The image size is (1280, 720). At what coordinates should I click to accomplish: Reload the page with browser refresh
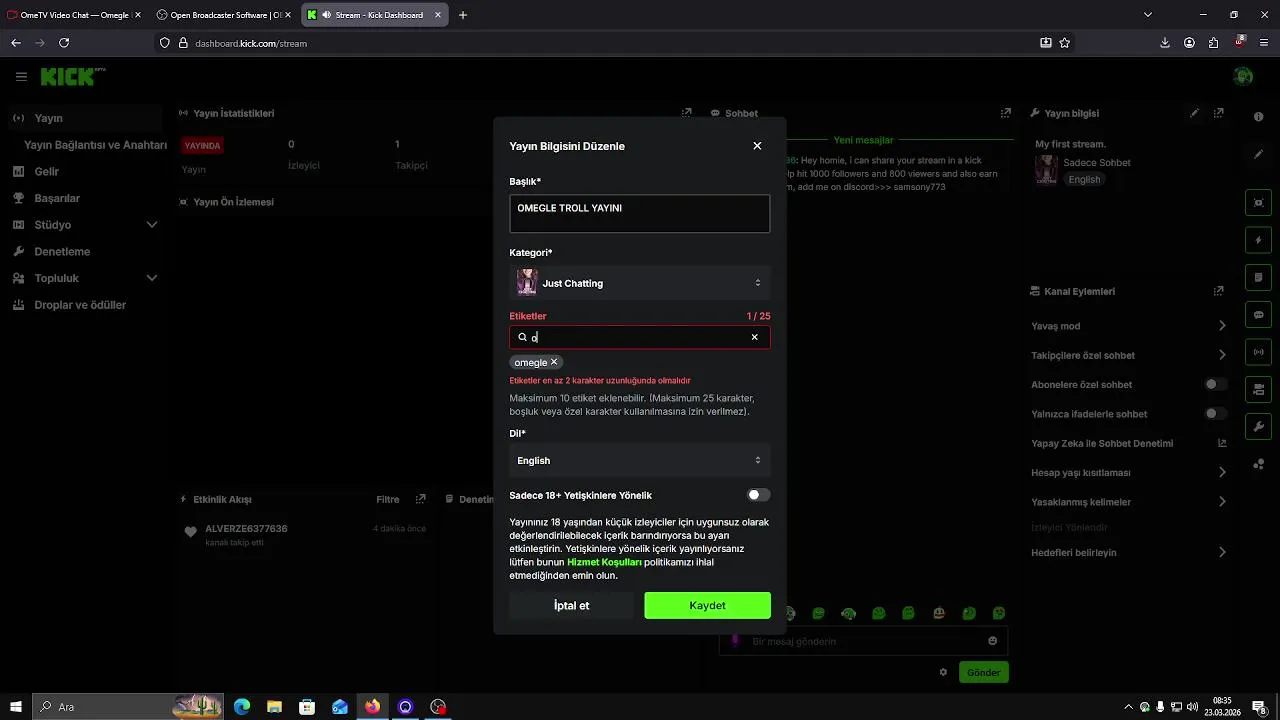click(x=64, y=43)
